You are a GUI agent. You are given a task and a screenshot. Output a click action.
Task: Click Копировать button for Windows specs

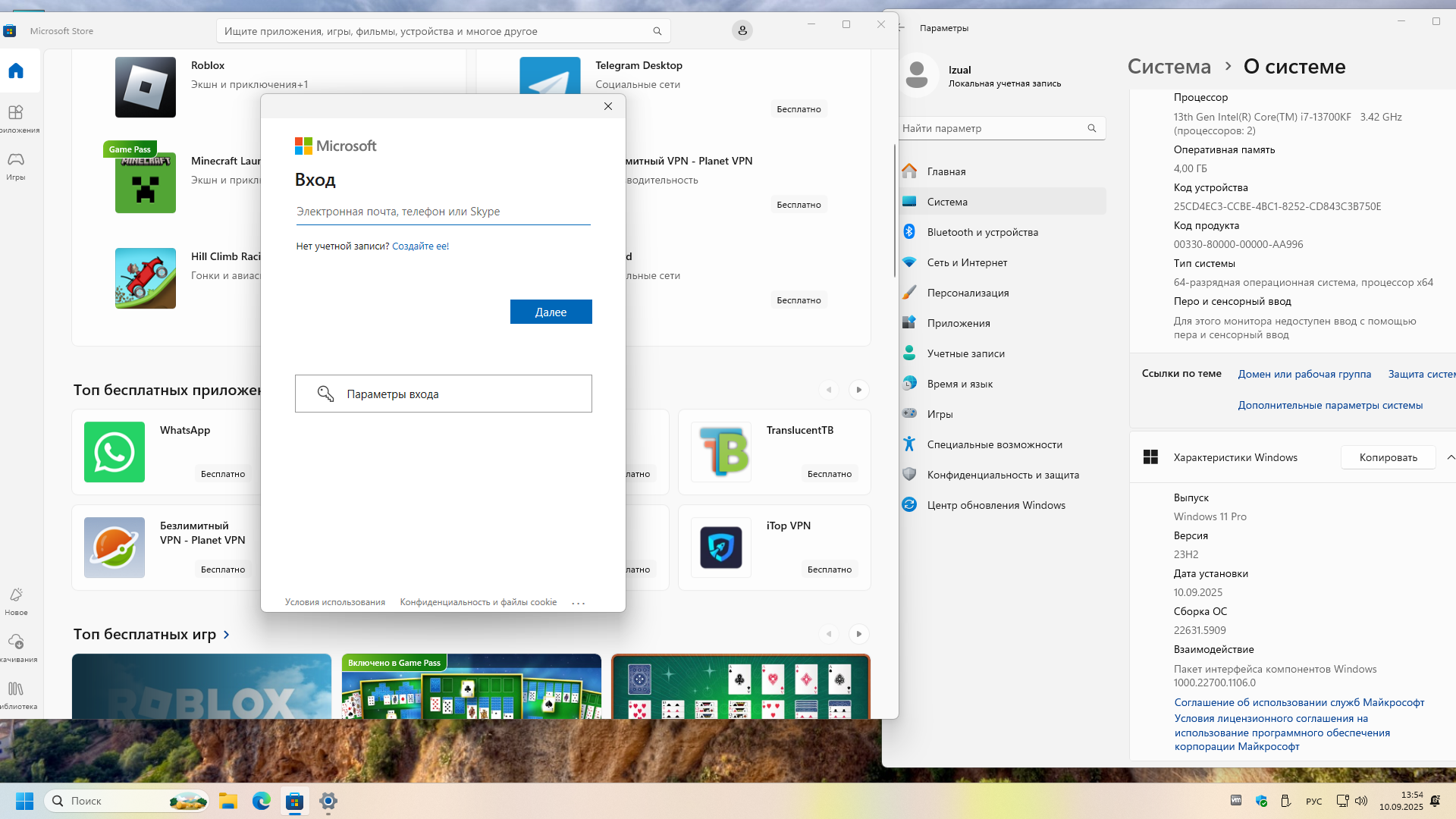tap(1388, 457)
